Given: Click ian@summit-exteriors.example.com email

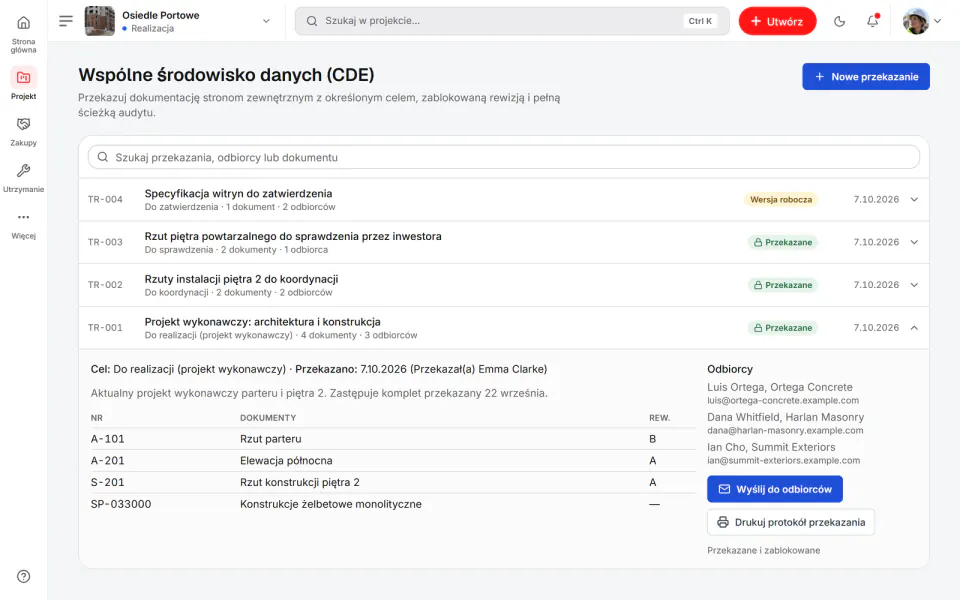Looking at the screenshot, I should pyautogui.click(x=783, y=460).
